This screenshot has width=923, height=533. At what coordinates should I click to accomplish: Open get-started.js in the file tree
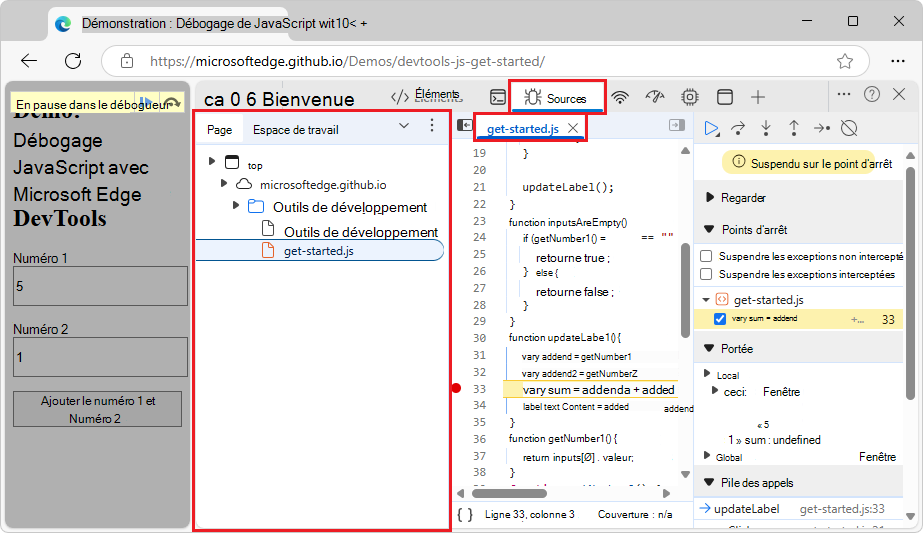point(319,251)
